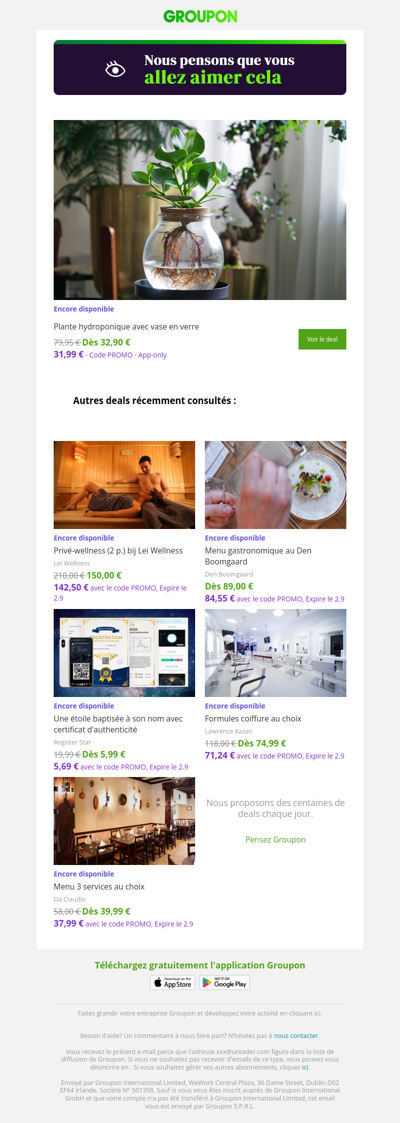Open the Den Boomgaard gastronomic menu image

click(x=275, y=485)
